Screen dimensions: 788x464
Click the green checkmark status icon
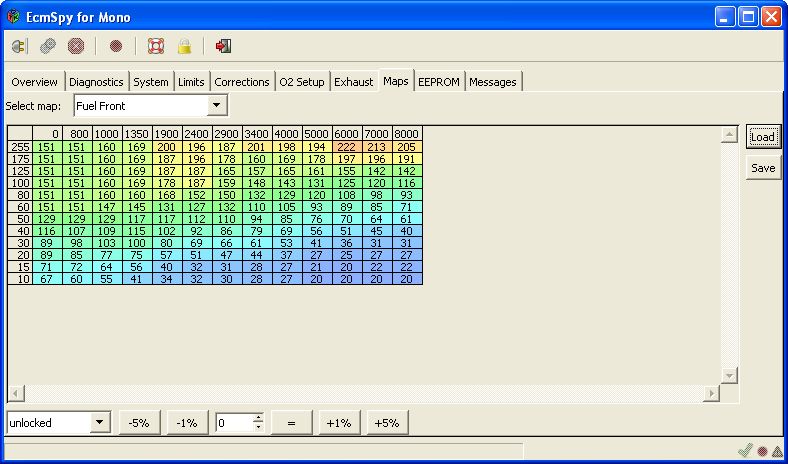tap(744, 451)
